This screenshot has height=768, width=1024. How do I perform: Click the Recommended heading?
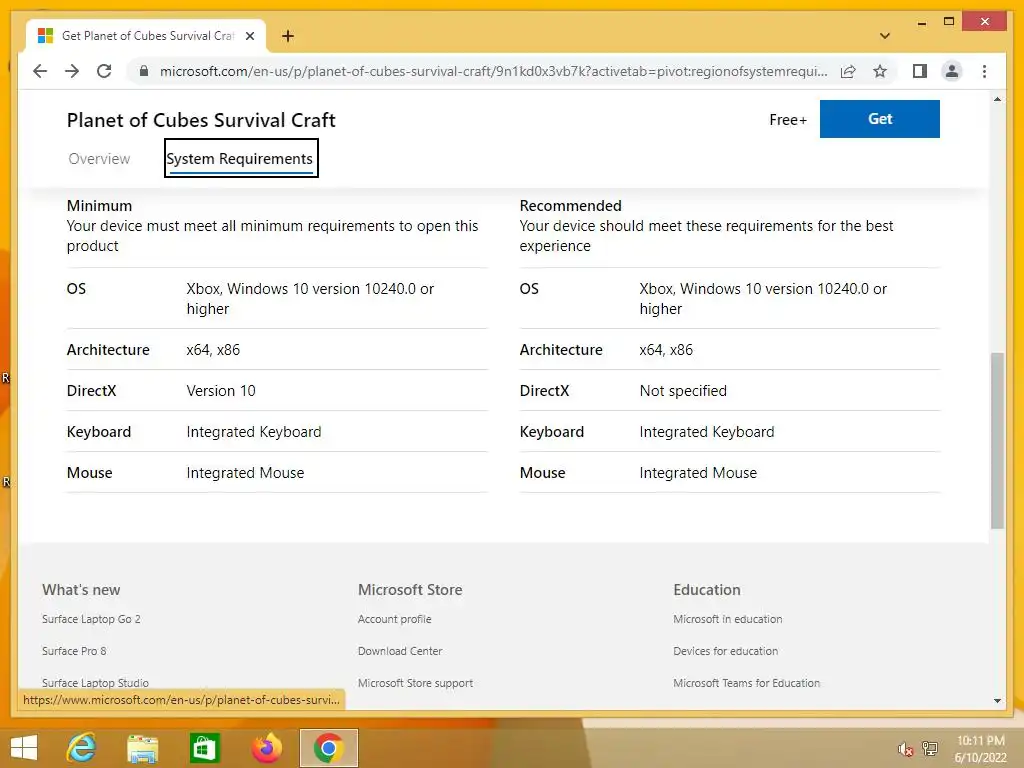[570, 206]
